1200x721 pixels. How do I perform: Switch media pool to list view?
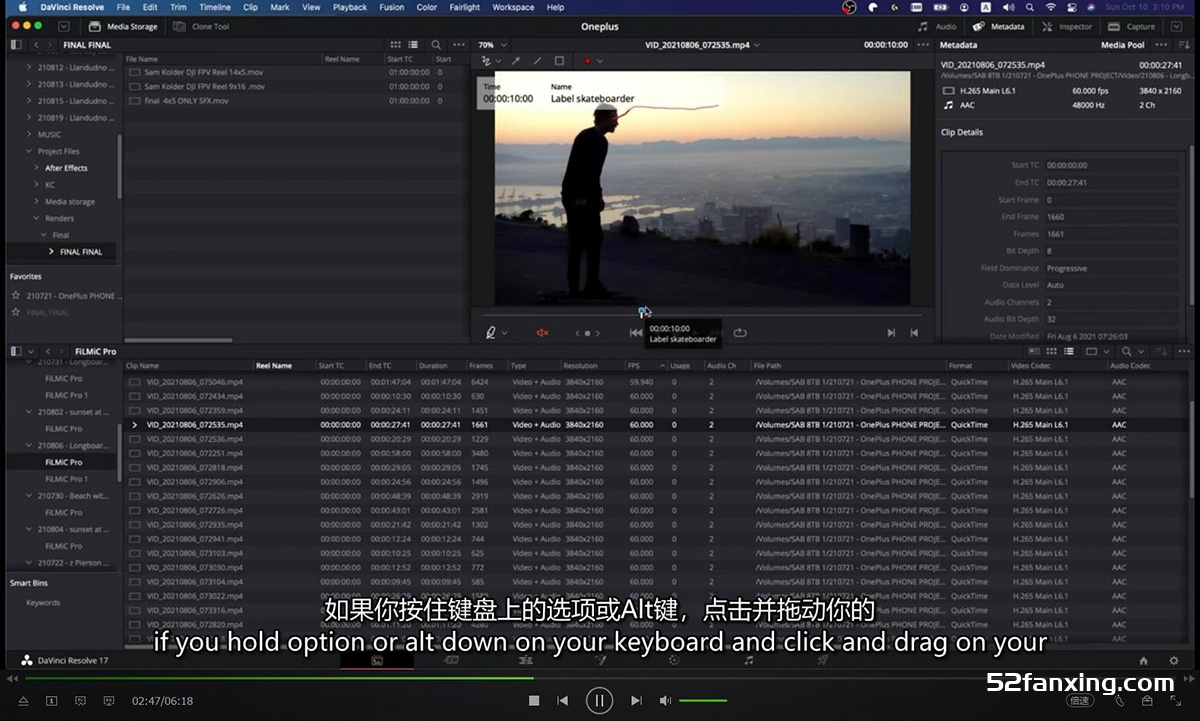[1070, 352]
